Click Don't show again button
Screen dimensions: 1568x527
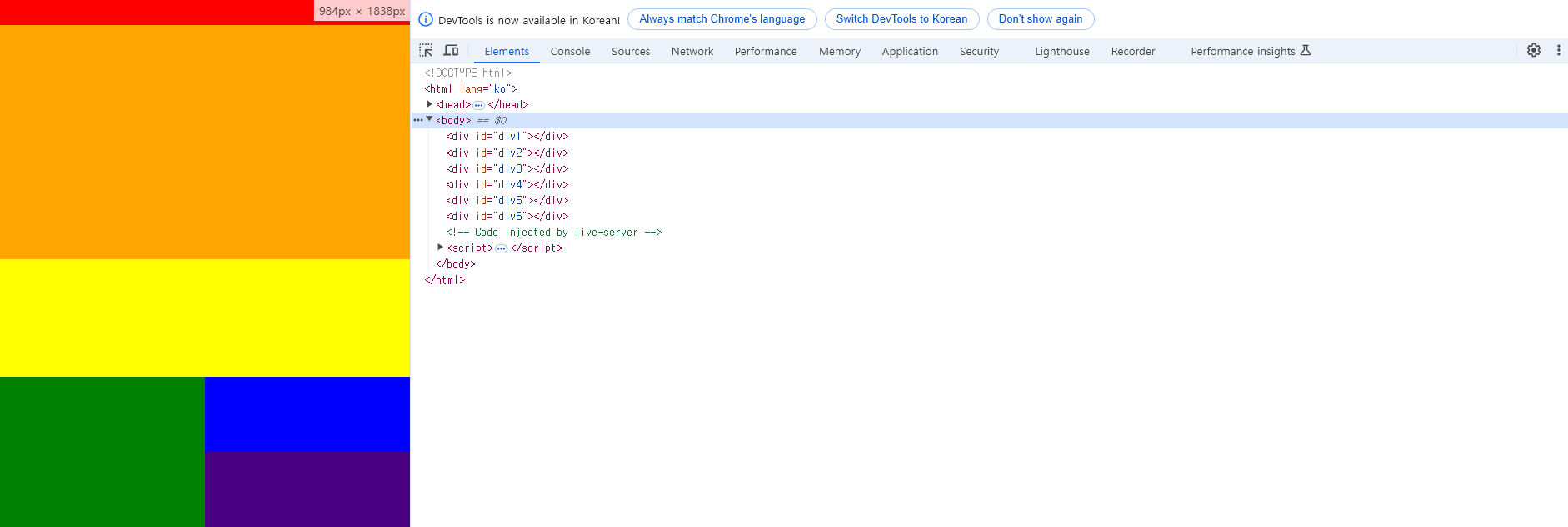[x=1041, y=19]
